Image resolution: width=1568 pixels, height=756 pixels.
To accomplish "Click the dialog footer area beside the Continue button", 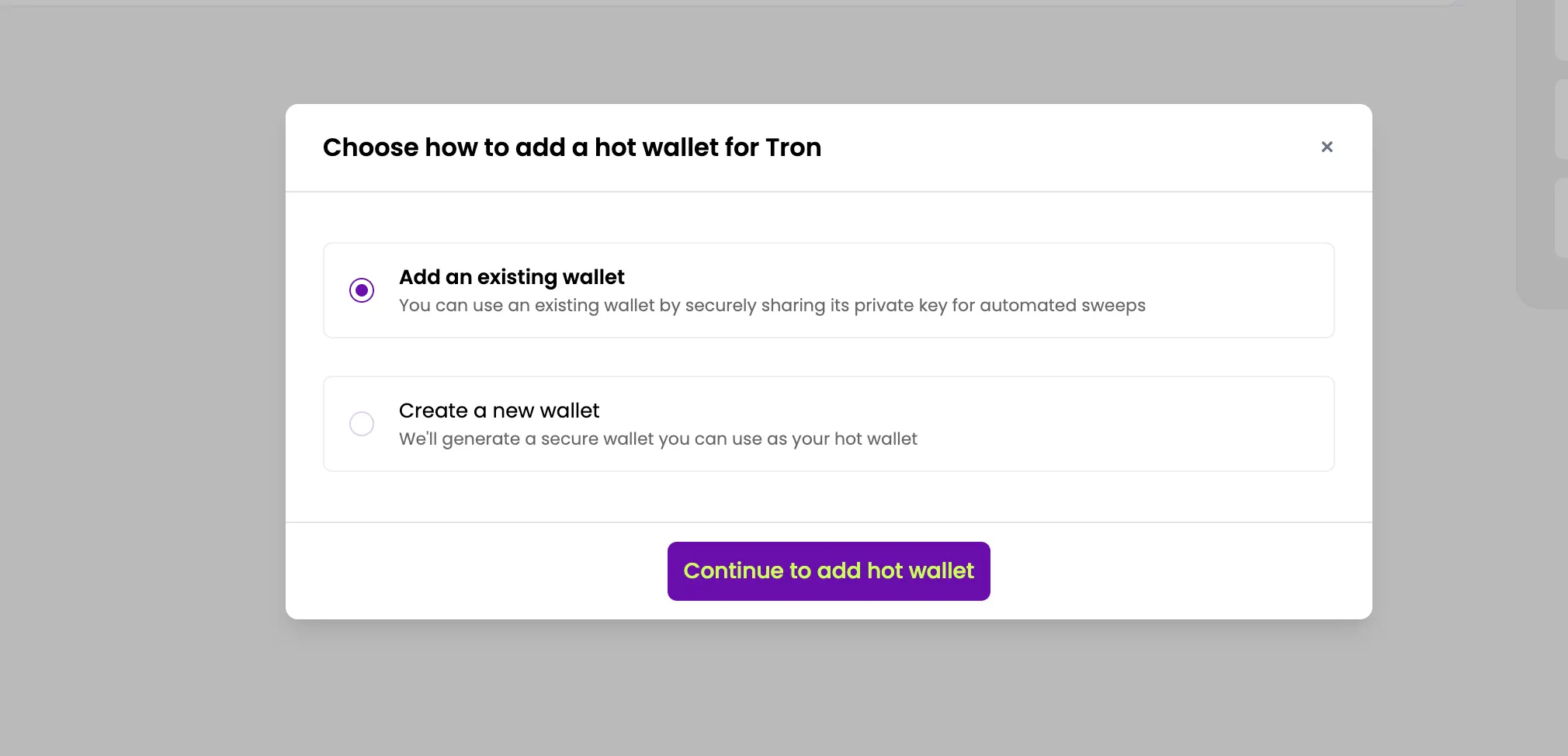I will [x=1164, y=571].
